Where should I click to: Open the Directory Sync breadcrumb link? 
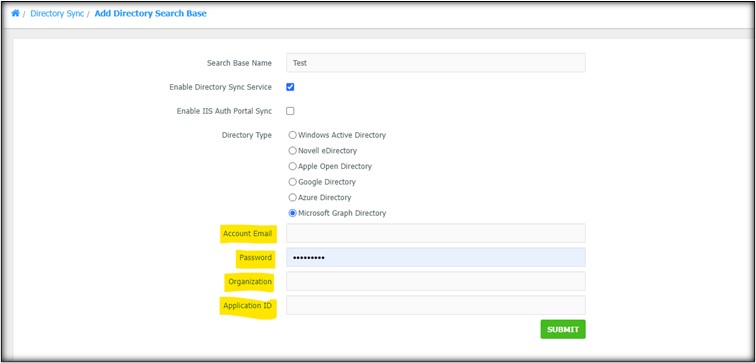tap(57, 13)
